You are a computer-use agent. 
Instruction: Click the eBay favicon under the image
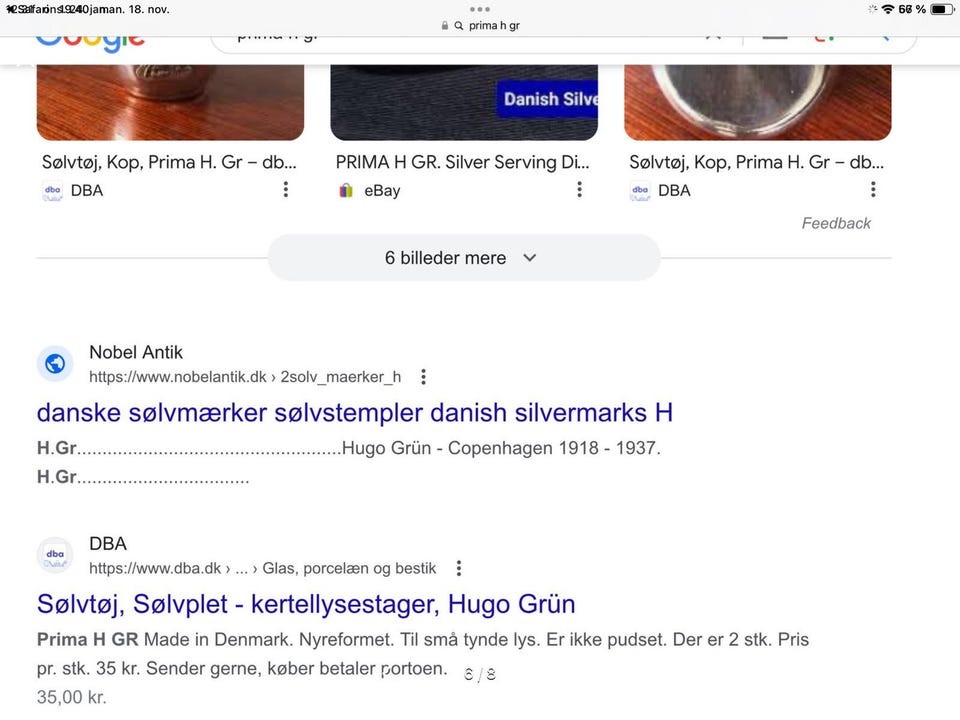click(346, 190)
